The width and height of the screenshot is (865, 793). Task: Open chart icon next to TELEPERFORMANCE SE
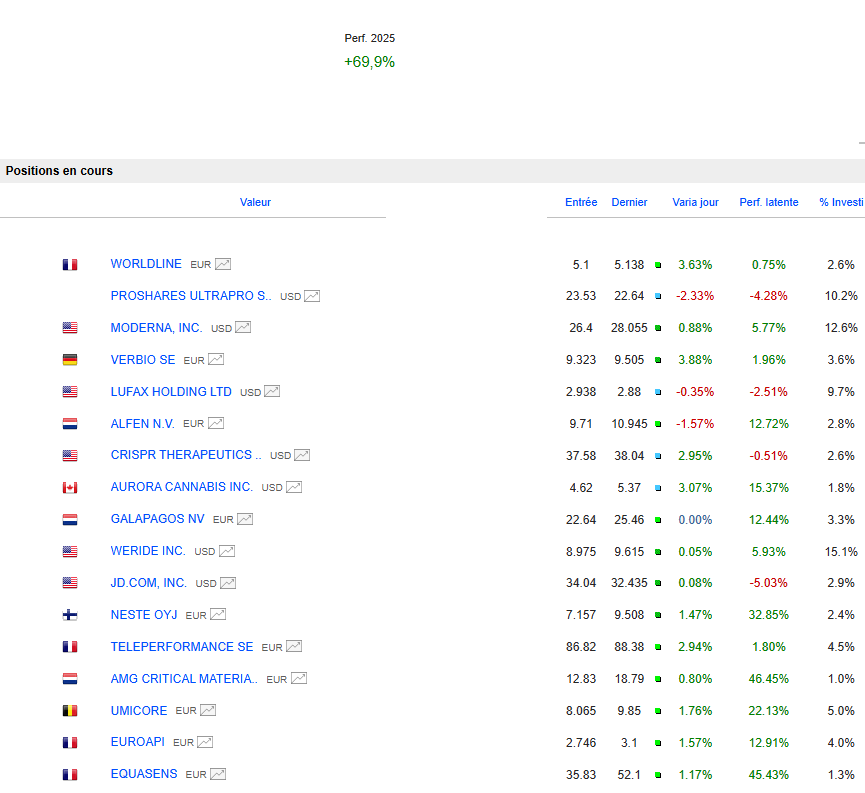click(294, 647)
